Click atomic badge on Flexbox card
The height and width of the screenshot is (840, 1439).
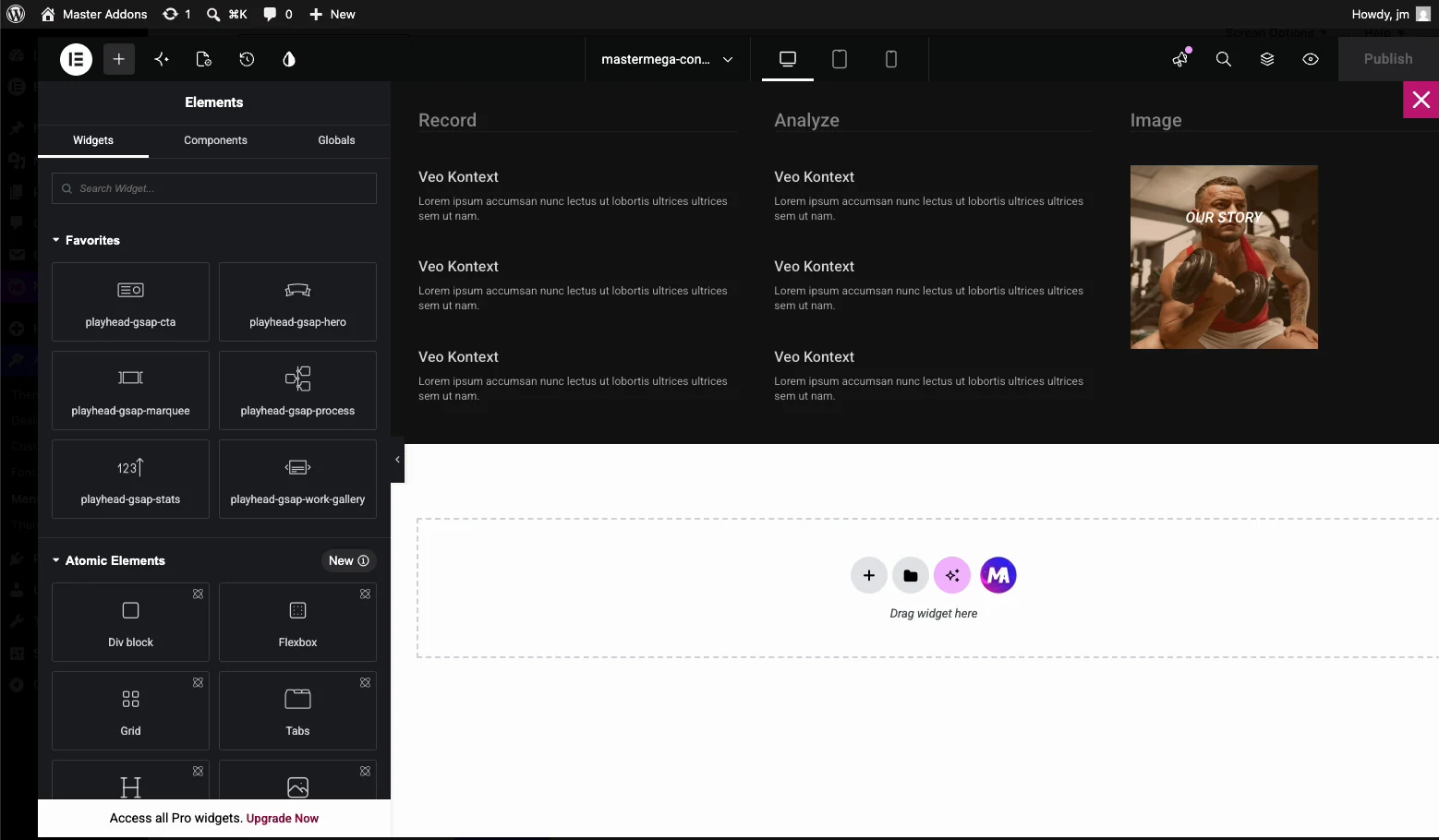[x=365, y=594]
